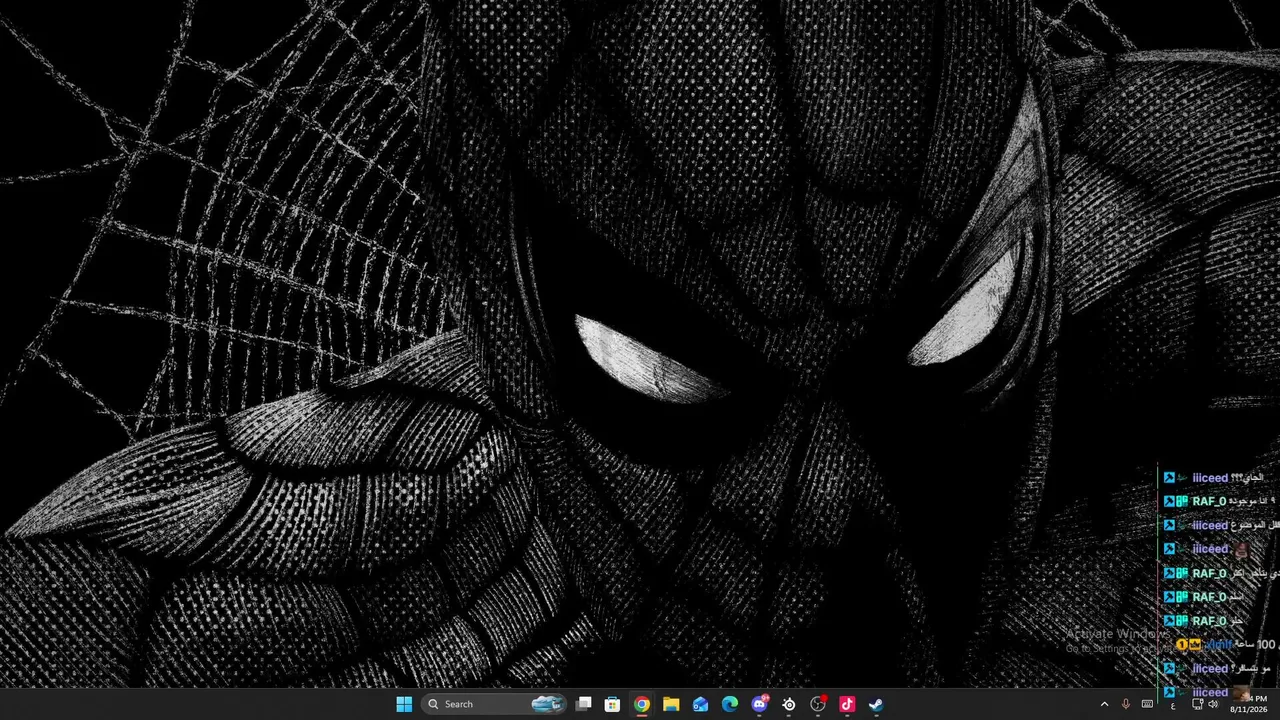Open Discord with the 9+ badge

click(760, 704)
